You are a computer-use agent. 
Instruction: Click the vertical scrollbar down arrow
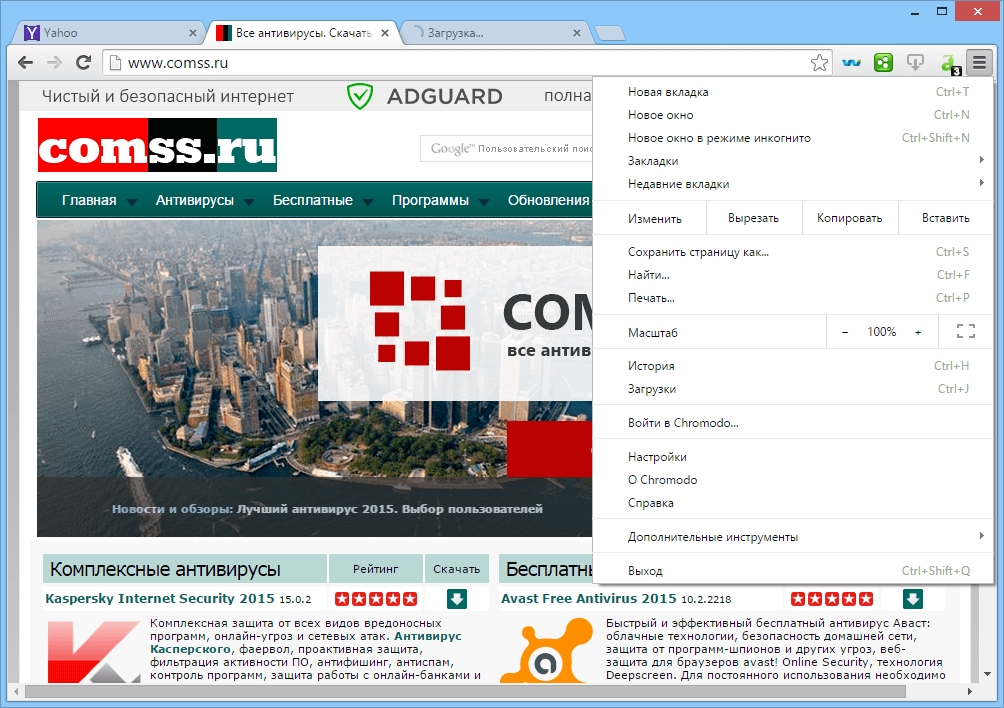987,674
